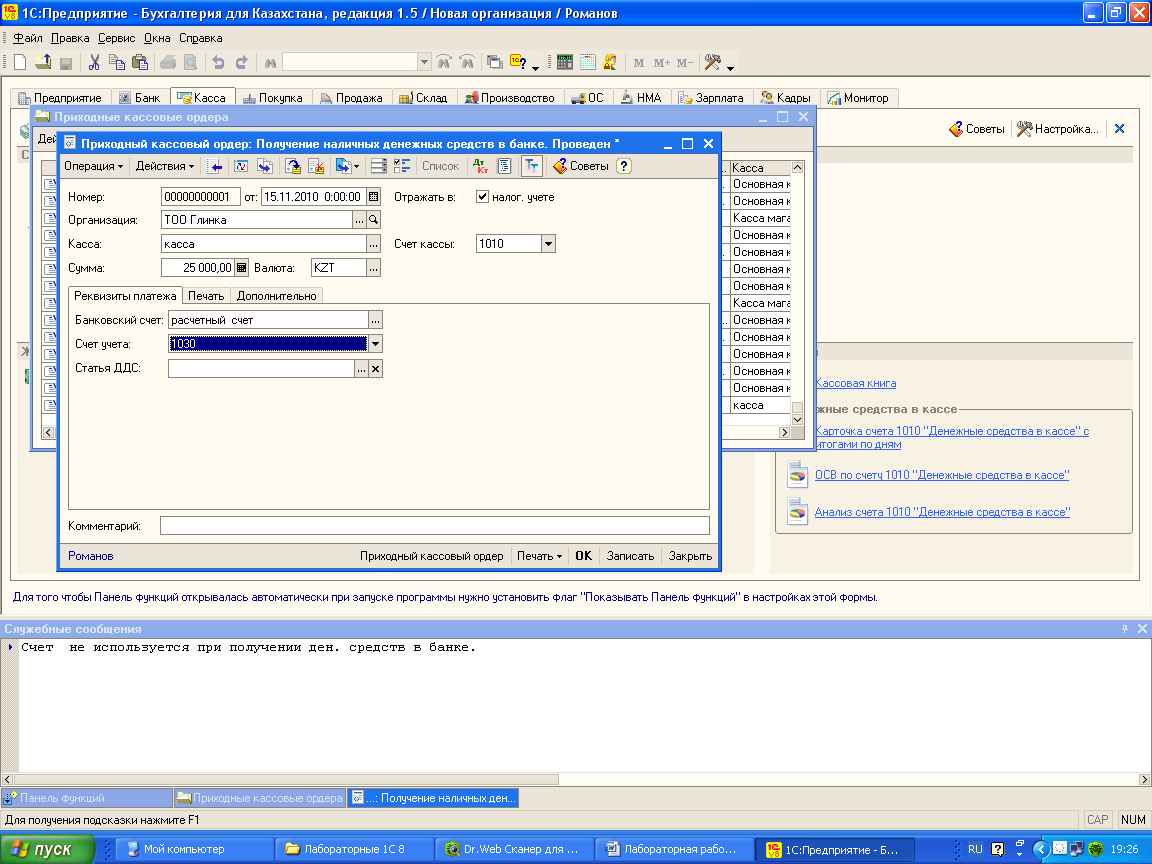Open ОСВ по счету 1010 link
This screenshot has width=1152, height=864.
[x=942, y=475]
